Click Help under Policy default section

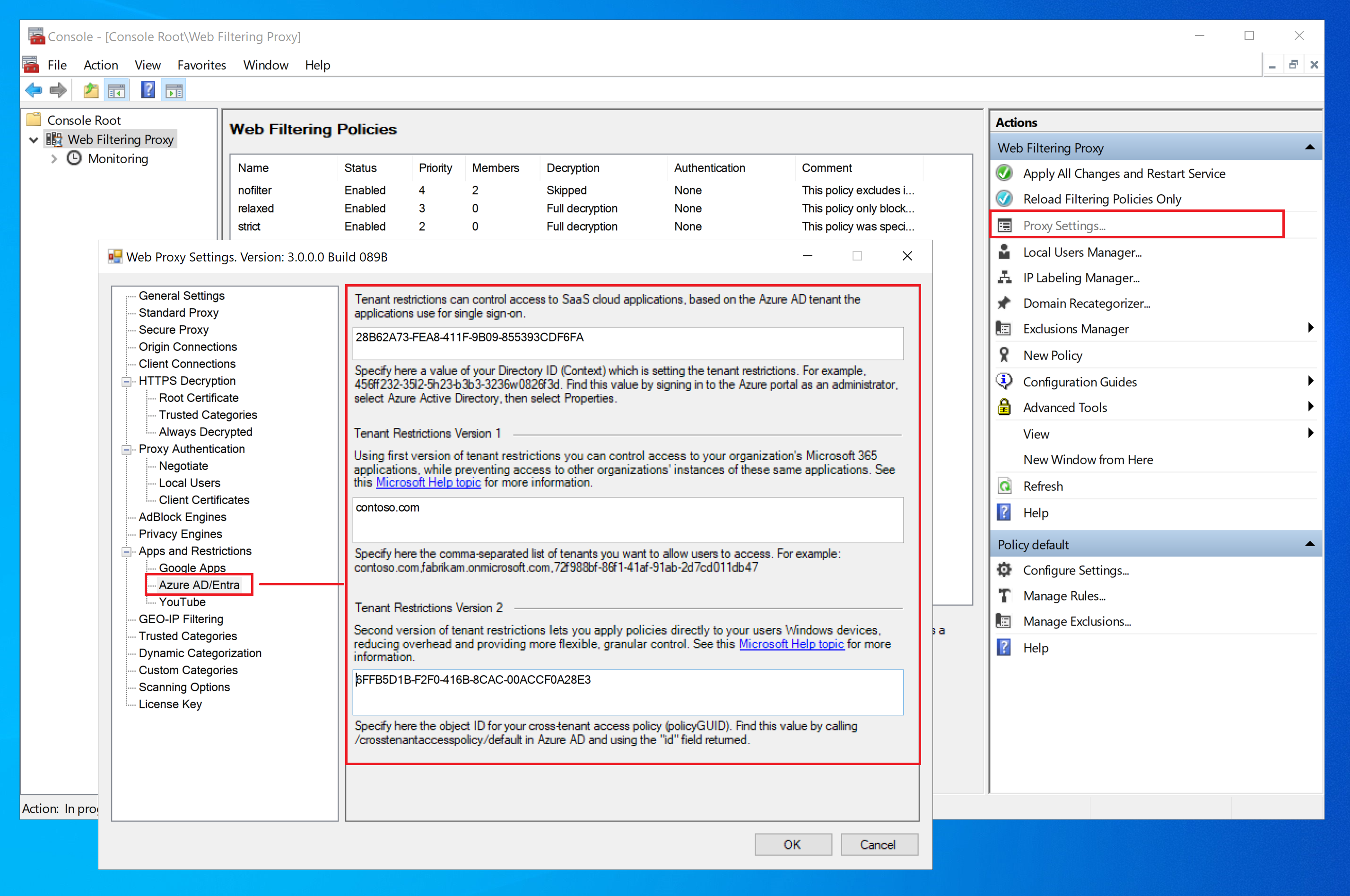(x=1035, y=648)
